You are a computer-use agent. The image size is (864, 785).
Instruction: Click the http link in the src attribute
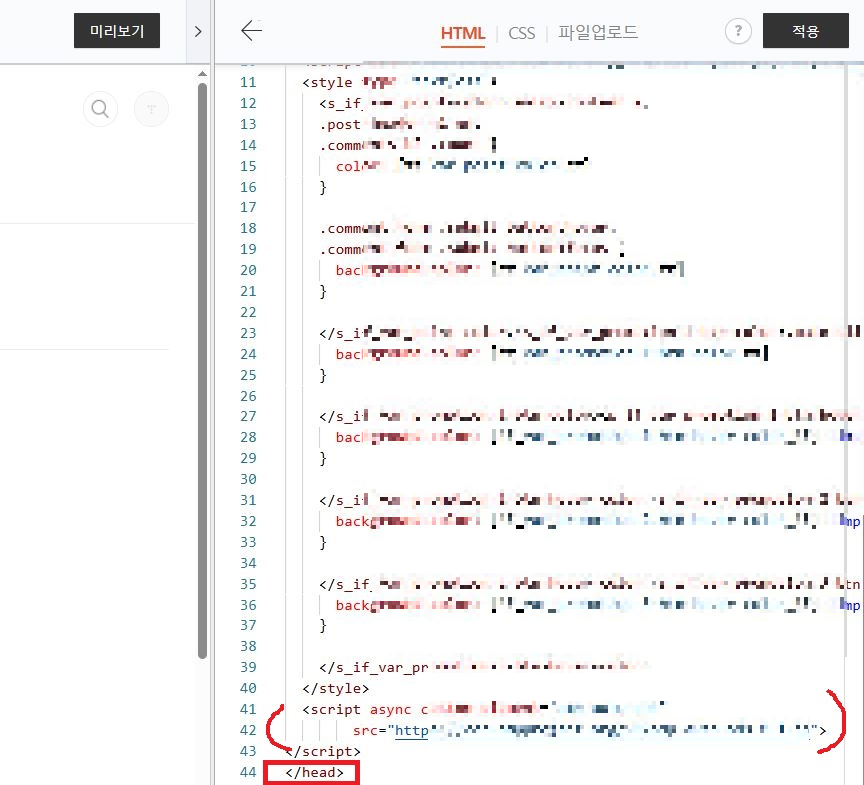pos(412,730)
